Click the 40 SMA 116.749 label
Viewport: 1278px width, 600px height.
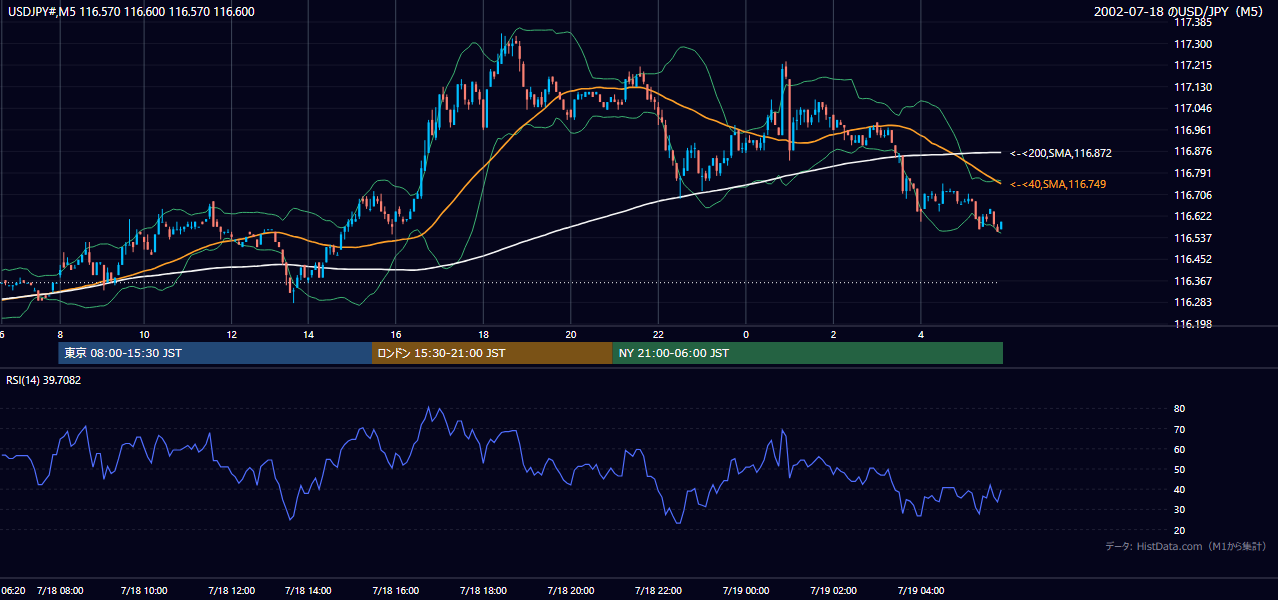tap(1058, 184)
